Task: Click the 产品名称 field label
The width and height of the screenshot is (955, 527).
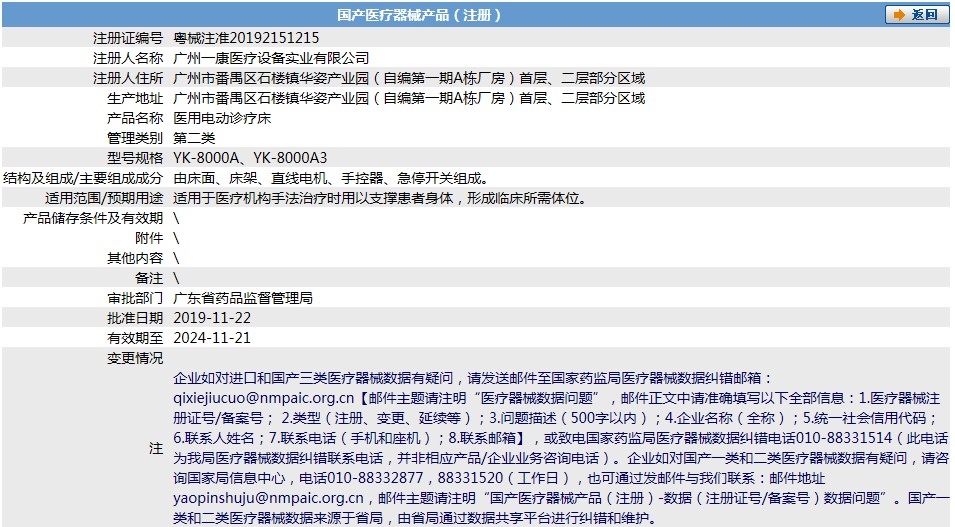Action: point(135,118)
